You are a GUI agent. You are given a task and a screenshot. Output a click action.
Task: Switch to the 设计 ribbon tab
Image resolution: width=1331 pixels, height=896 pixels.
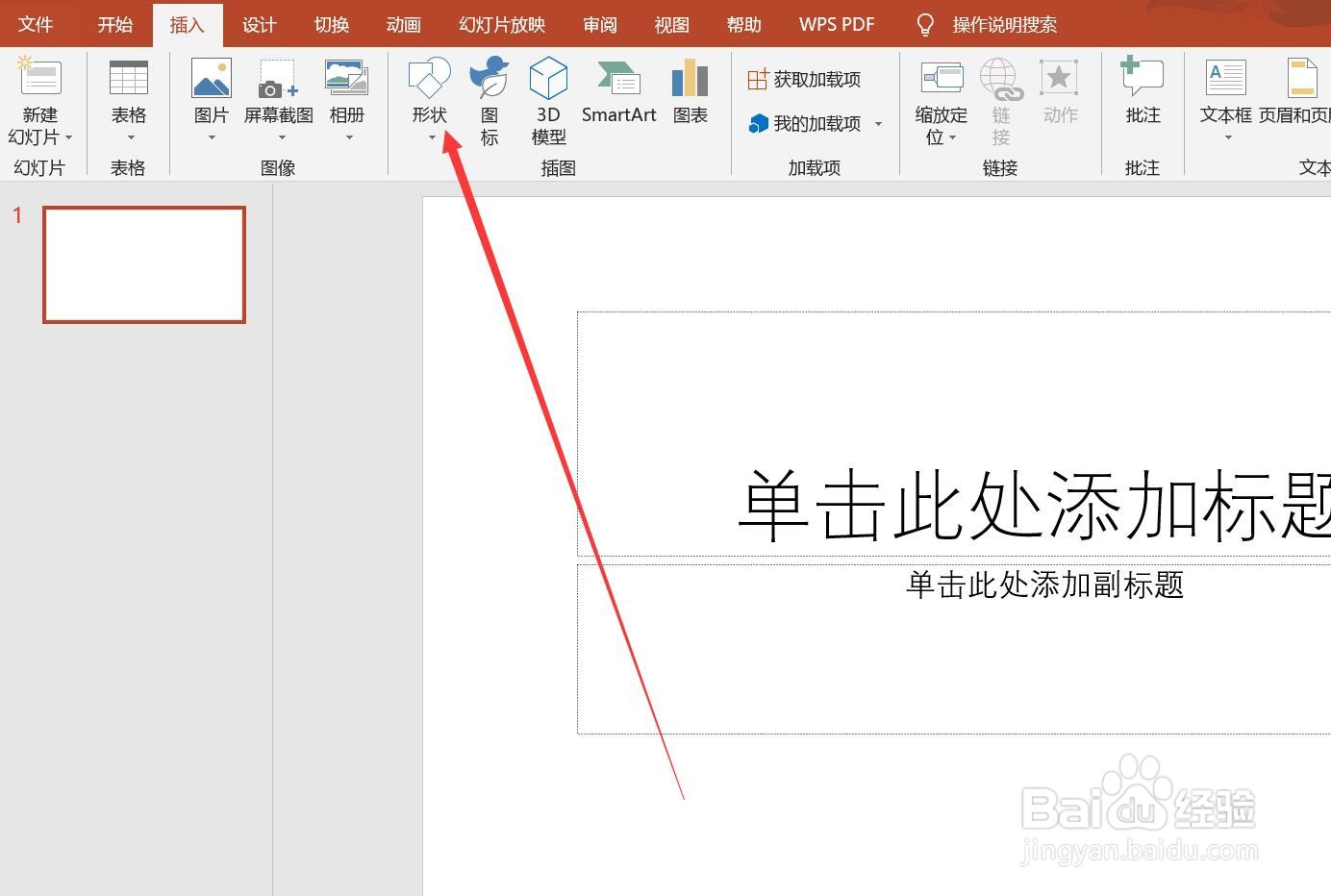(x=258, y=24)
